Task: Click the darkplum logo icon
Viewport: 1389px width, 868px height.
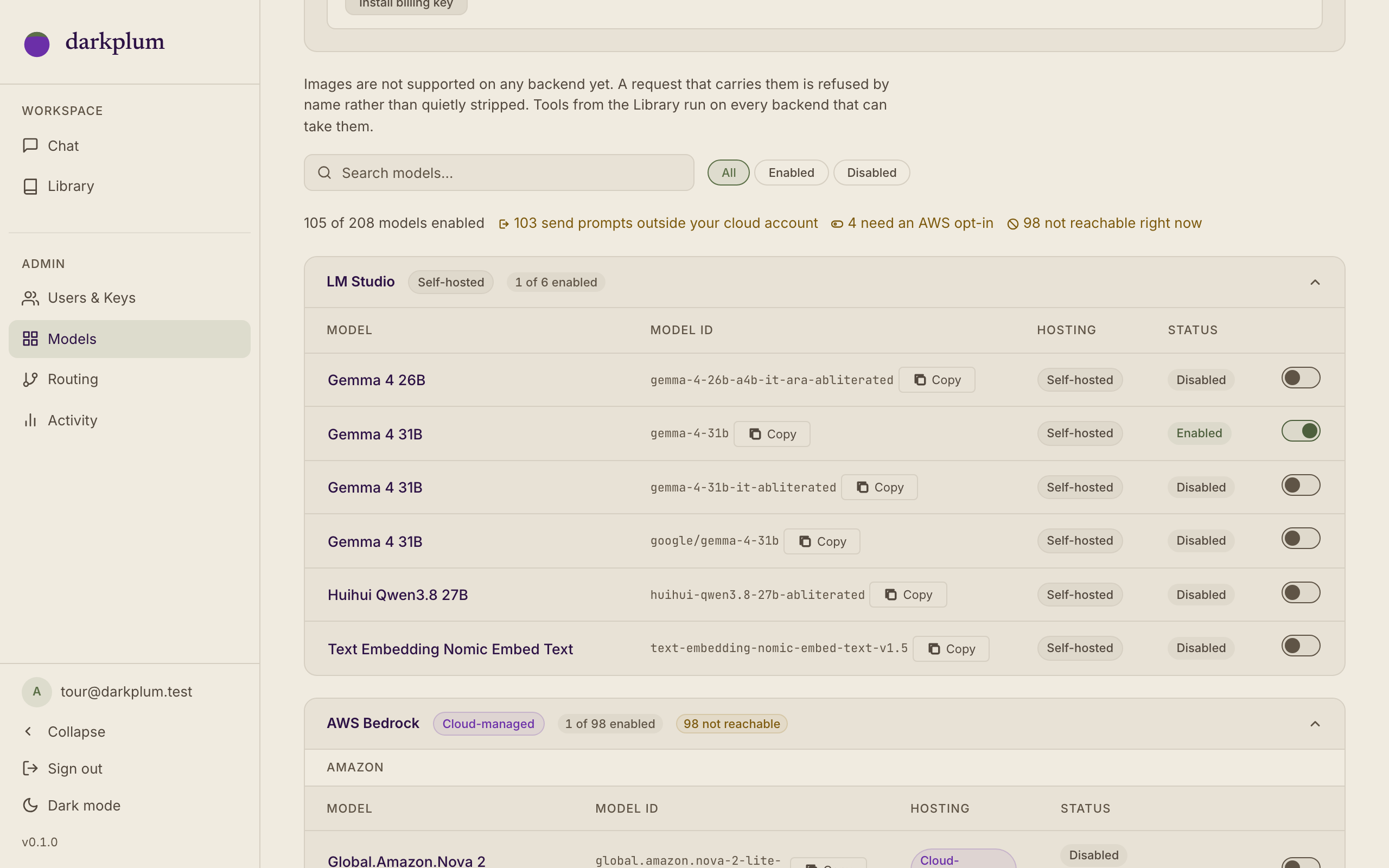Action: (x=37, y=43)
